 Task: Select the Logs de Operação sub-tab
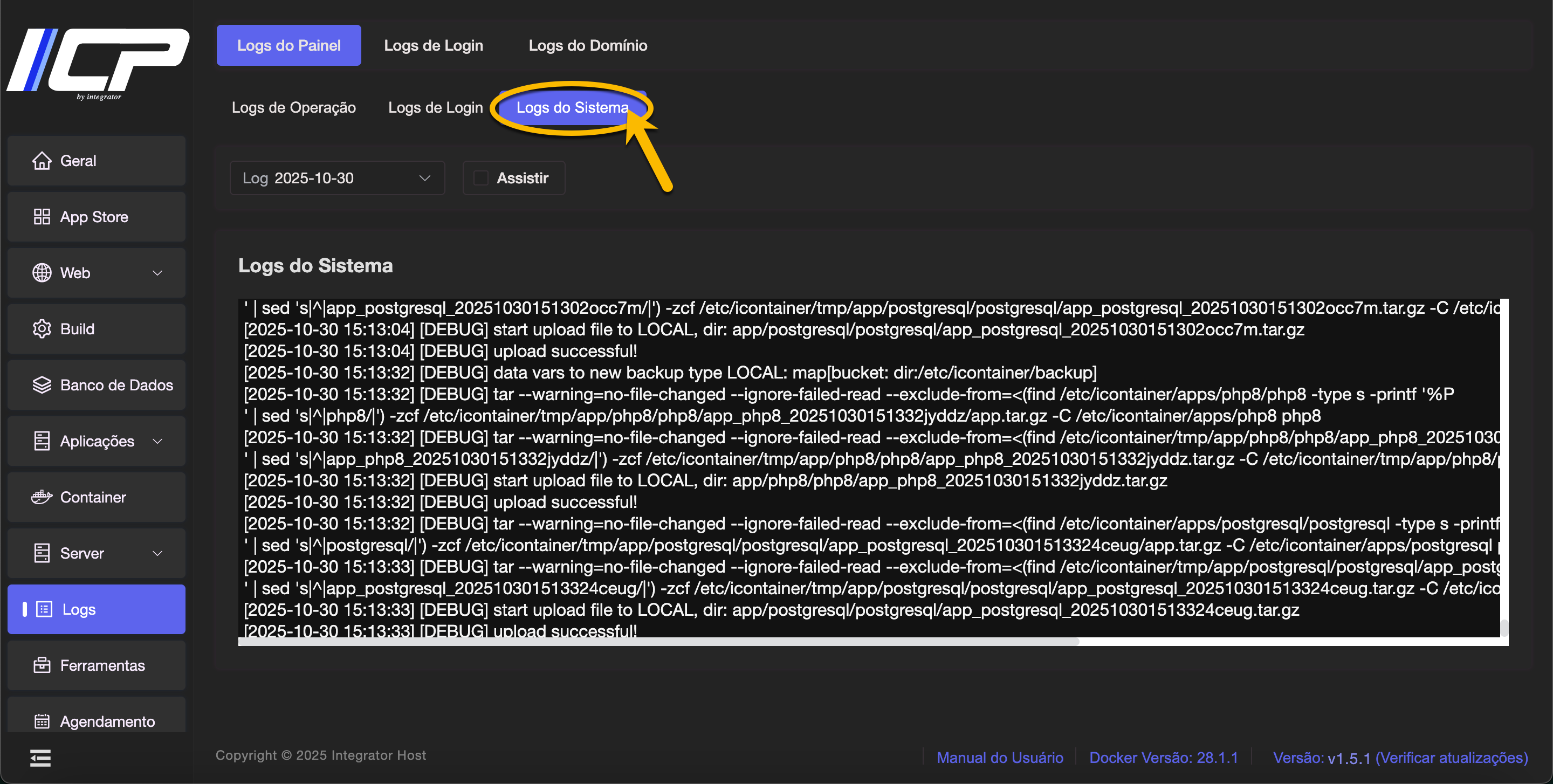click(293, 108)
